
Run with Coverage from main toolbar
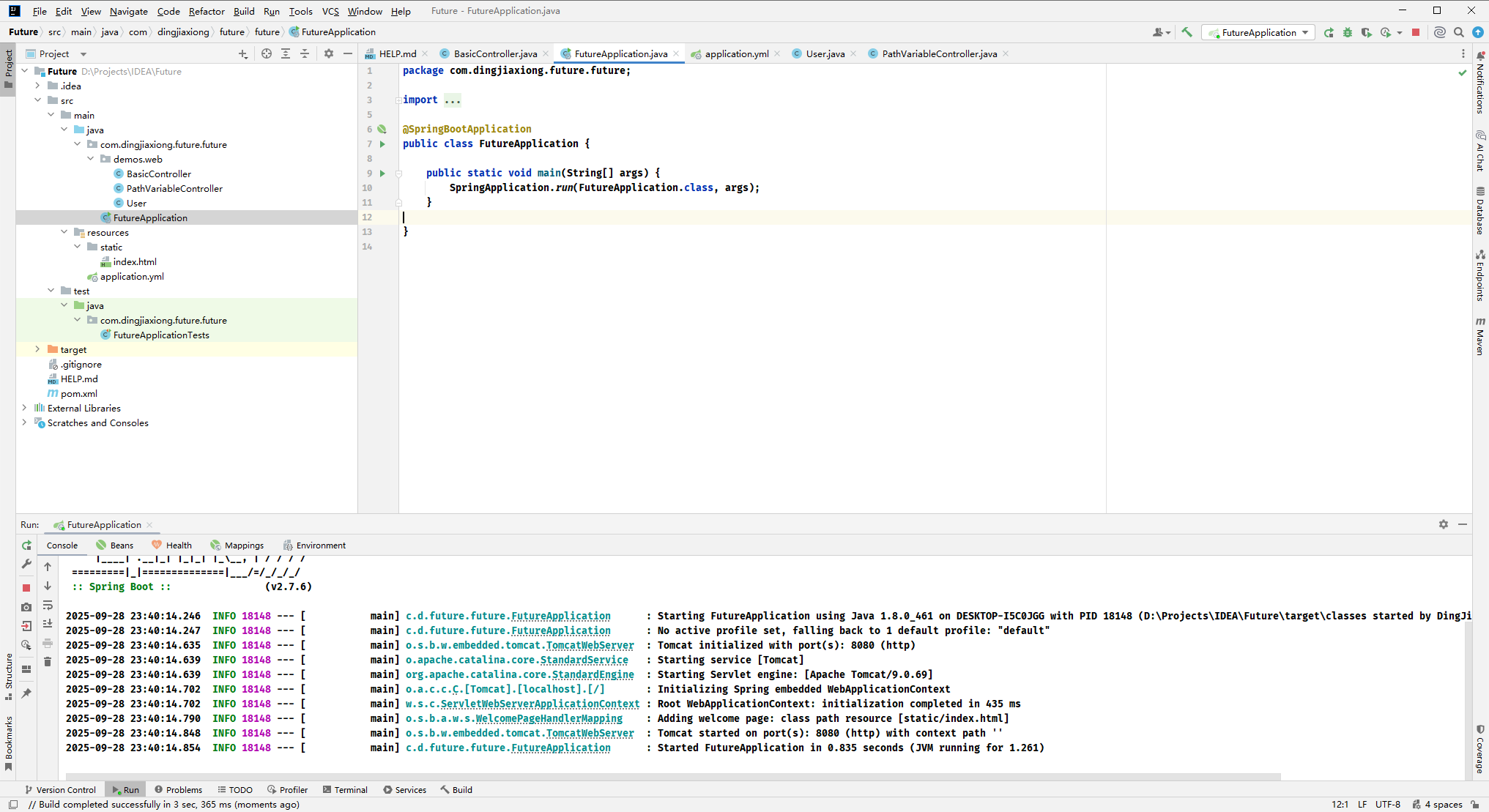[1367, 32]
